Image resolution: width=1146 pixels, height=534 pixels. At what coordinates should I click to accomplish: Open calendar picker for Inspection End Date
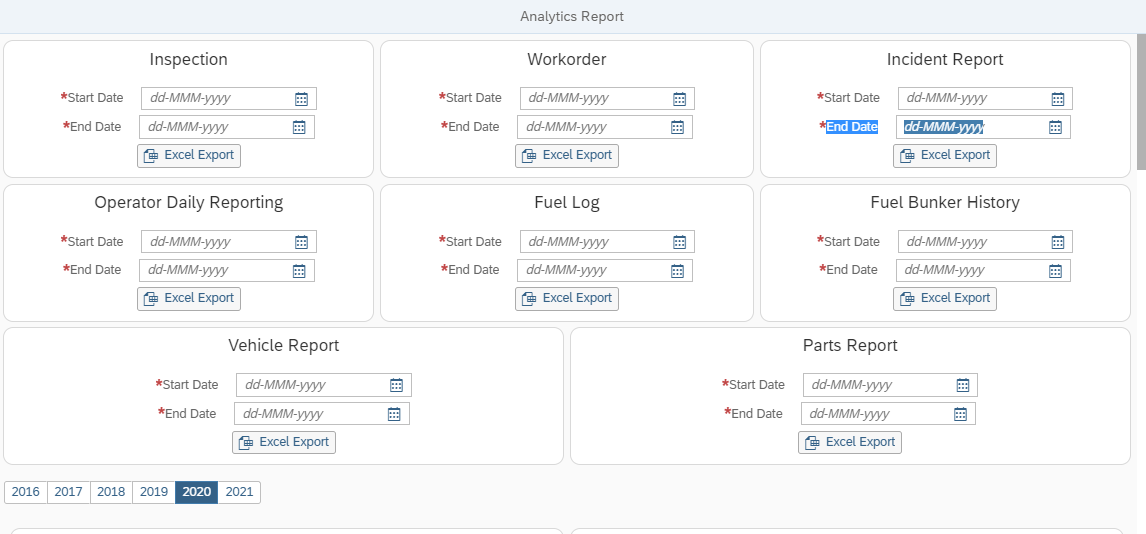(x=299, y=127)
